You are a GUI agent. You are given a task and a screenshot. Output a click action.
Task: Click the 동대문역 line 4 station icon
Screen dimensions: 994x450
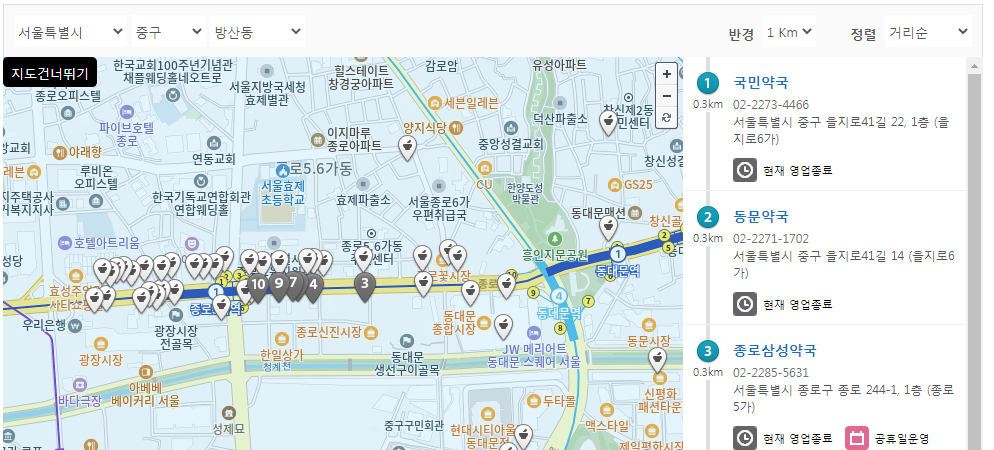(558, 297)
